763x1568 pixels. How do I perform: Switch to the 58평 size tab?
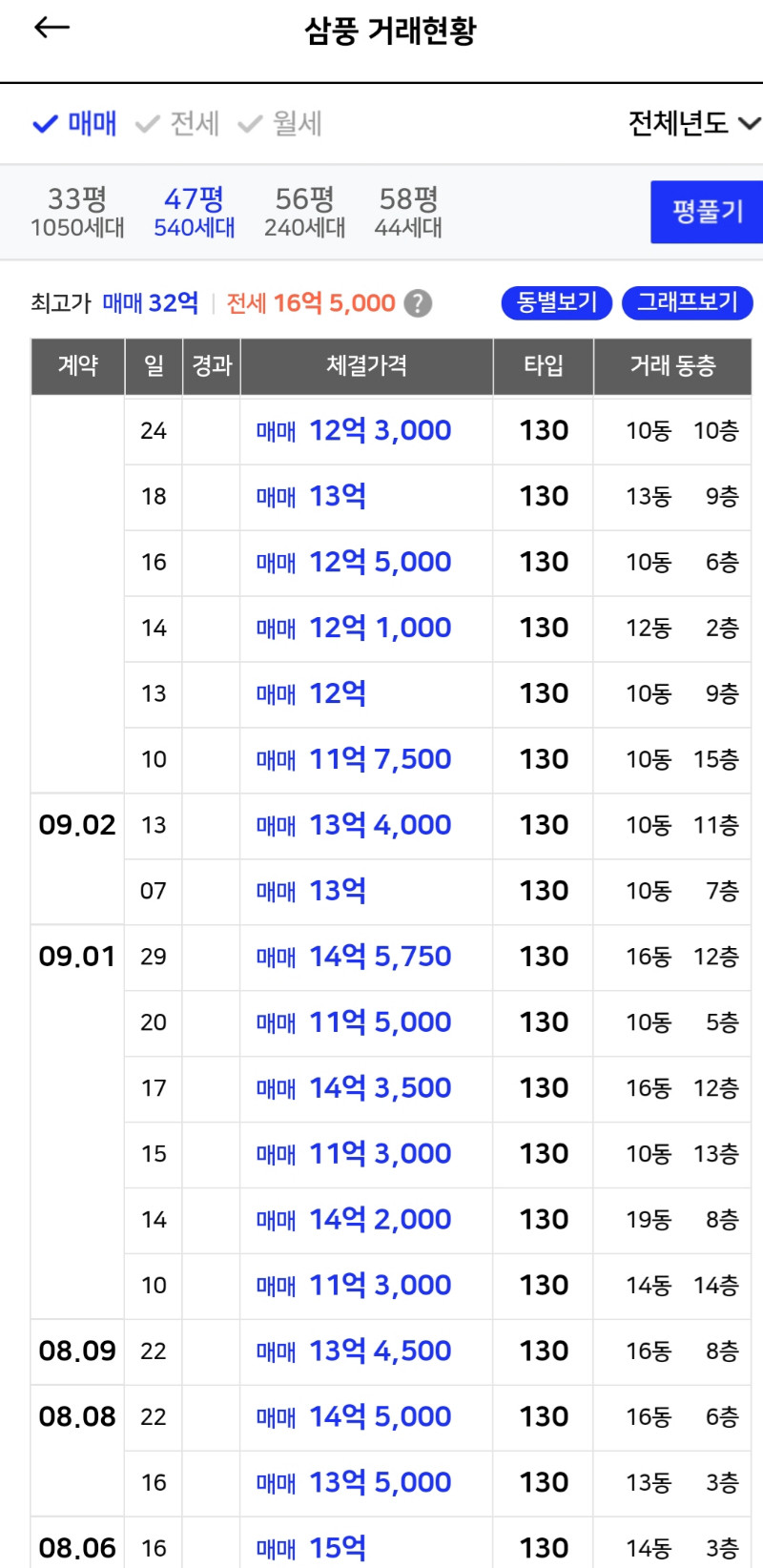point(408,212)
